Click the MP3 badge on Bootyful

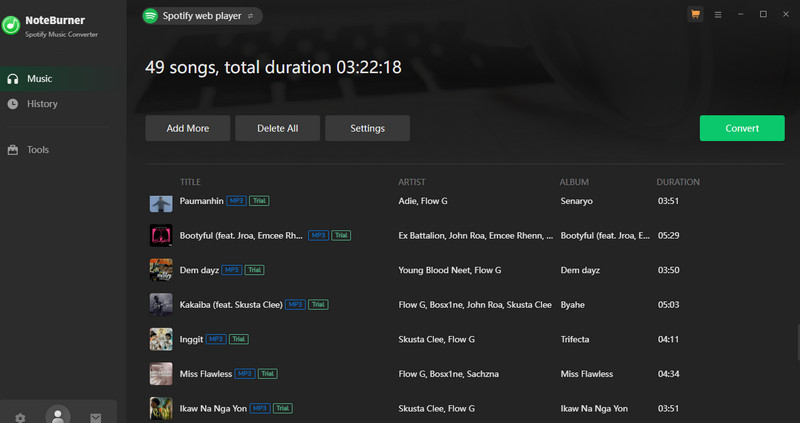coord(318,235)
